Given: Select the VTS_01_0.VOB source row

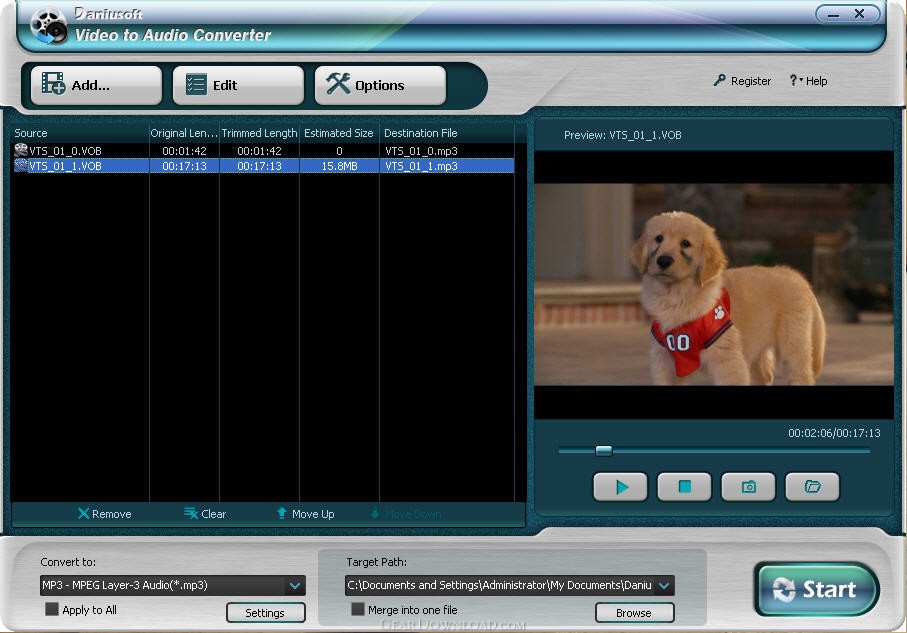Looking at the screenshot, I should point(263,151).
